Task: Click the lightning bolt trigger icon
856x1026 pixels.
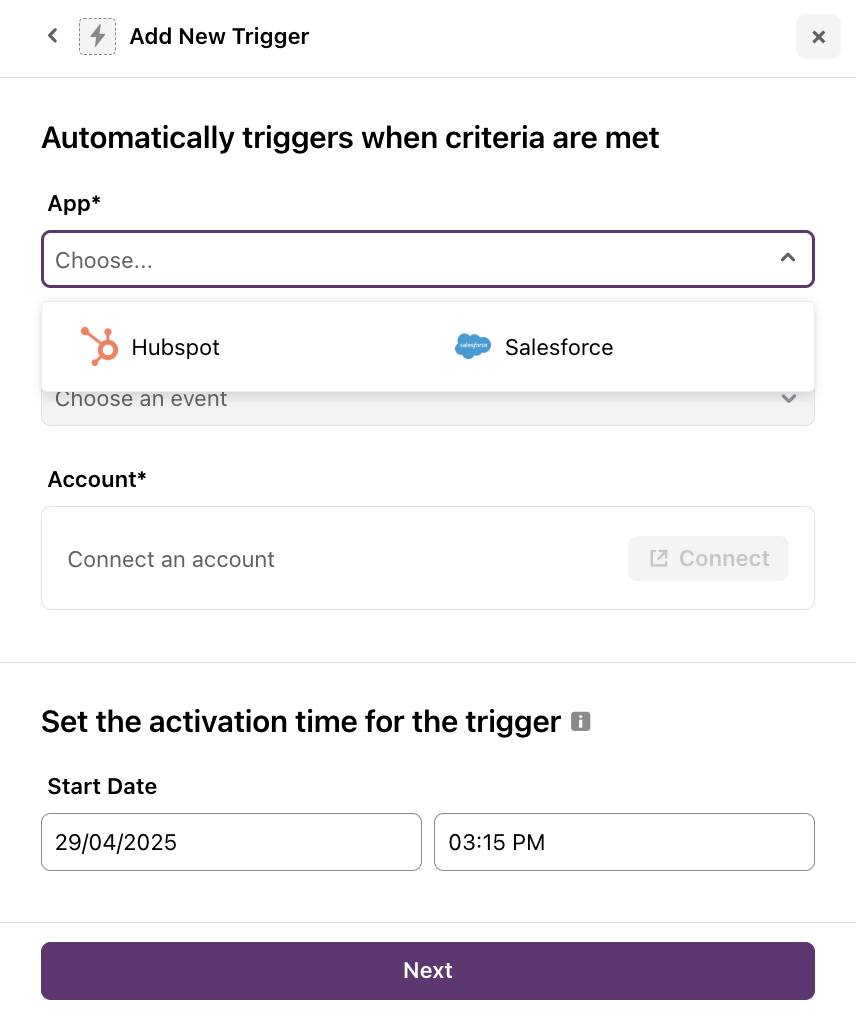Action: 98,37
